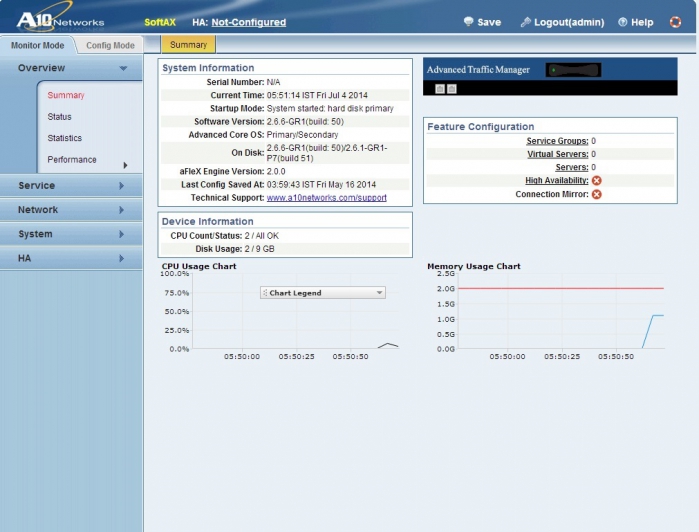Click the Chart Legend drag handle
The image size is (699, 532).
(x=265, y=293)
